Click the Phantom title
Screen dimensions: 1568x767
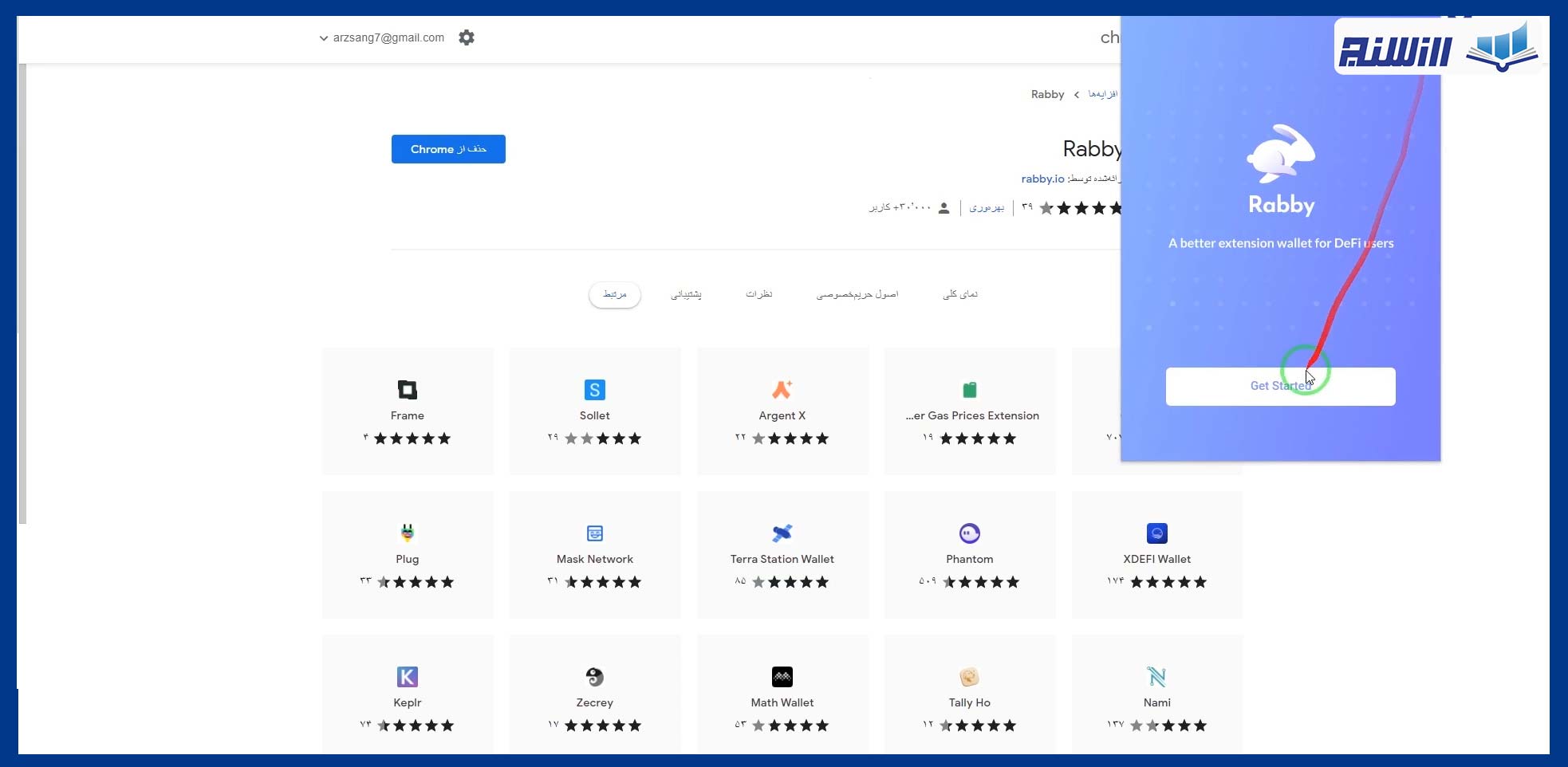click(x=970, y=559)
